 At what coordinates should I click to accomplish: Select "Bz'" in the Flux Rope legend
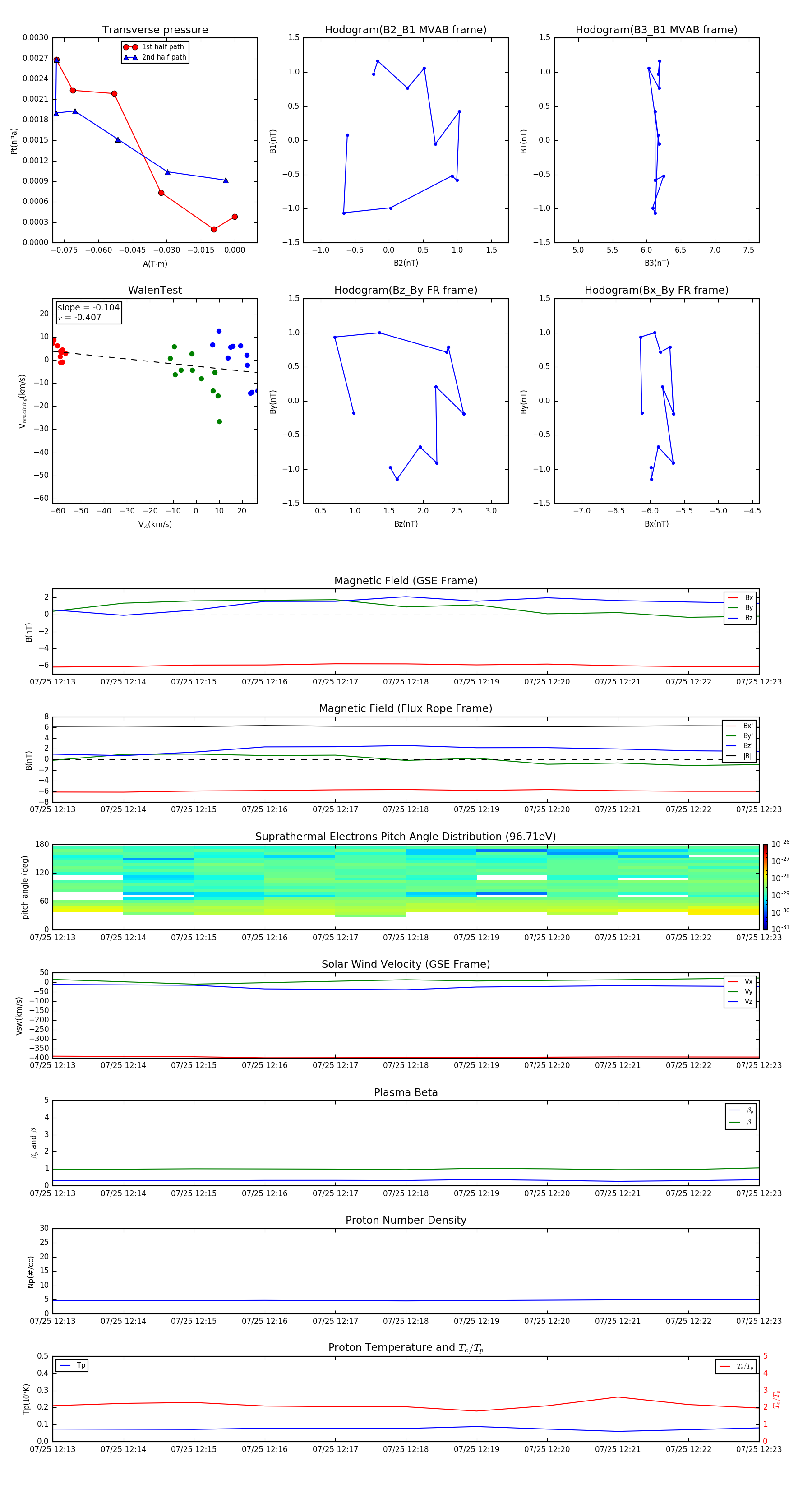click(739, 746)
